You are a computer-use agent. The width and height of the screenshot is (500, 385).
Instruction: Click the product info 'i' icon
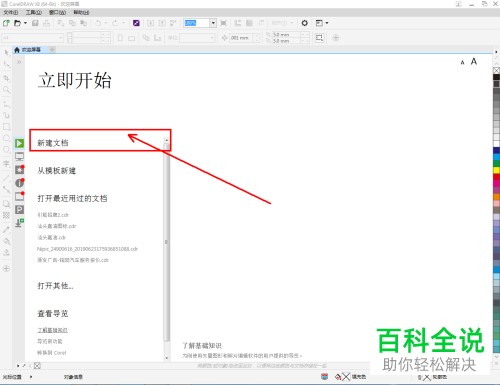click(19, 183)
